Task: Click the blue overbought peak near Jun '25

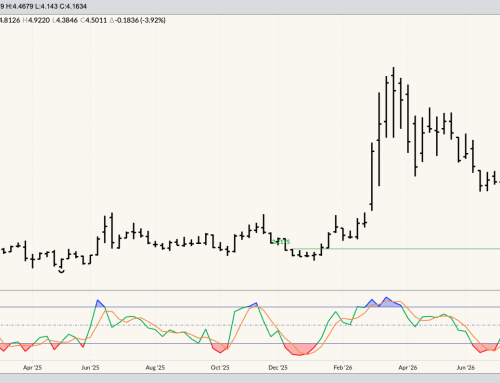Action: [100, 304]
